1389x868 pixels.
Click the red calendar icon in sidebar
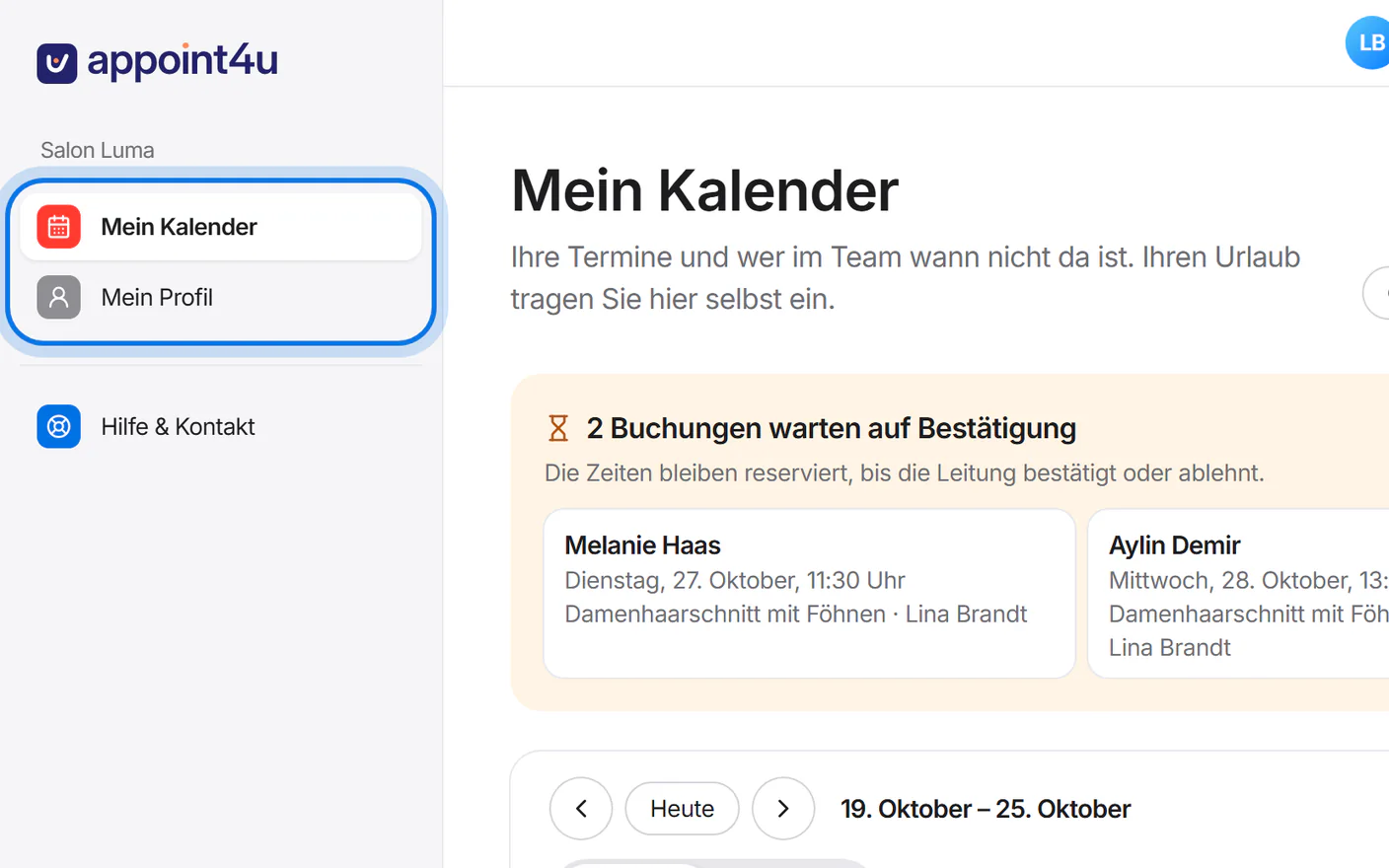pos(59,227)
